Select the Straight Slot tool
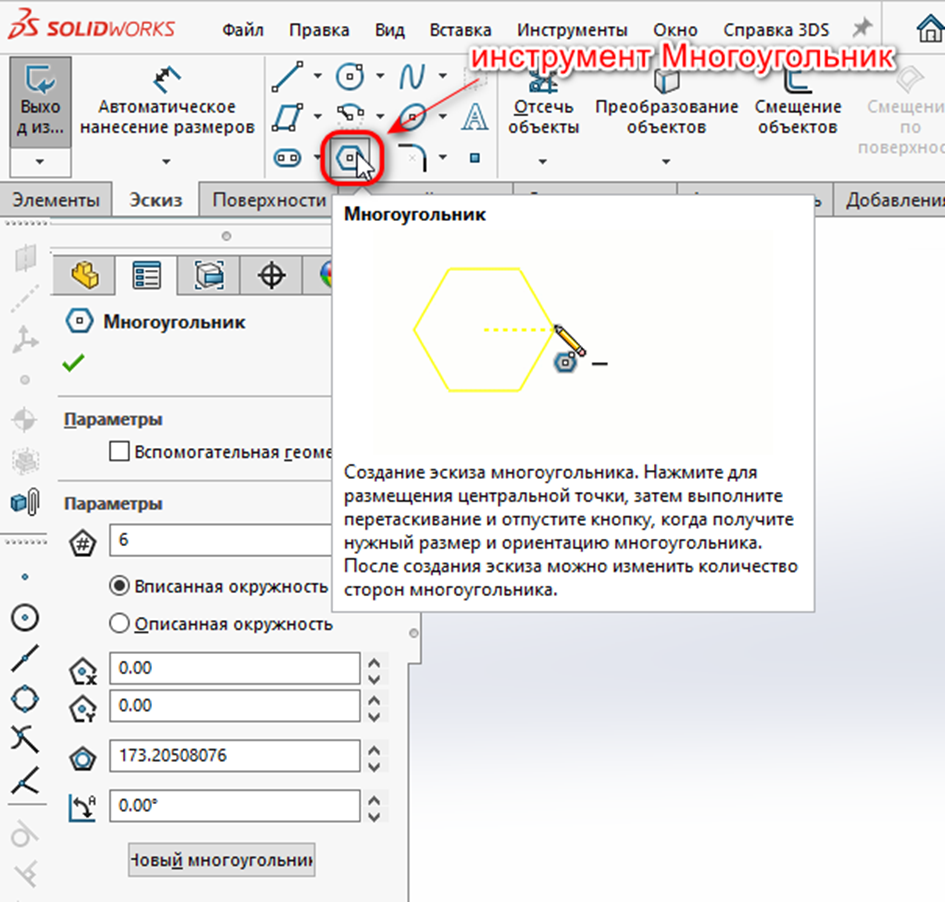Screen dimensions: 945x902 (287, 158)
